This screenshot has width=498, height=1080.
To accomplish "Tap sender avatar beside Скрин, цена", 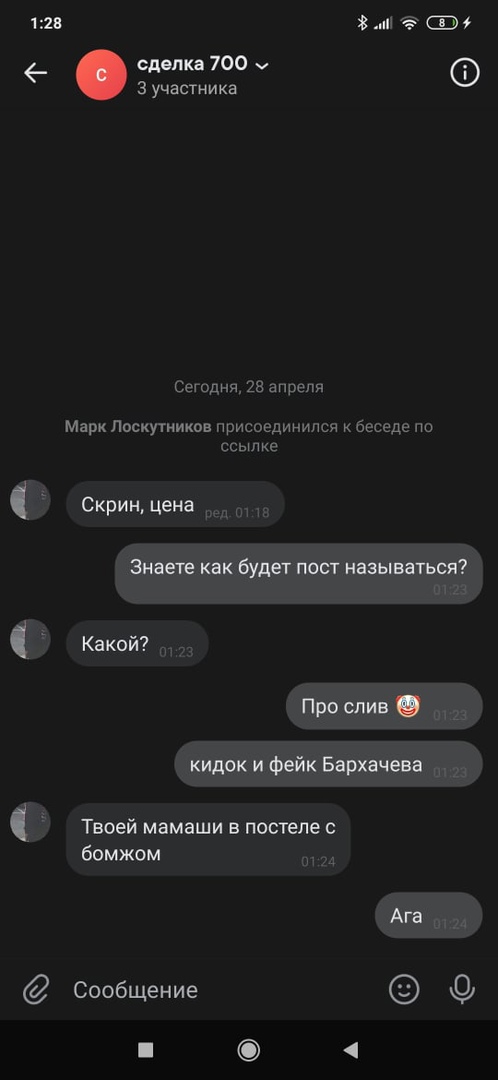I will pos(30,500).
